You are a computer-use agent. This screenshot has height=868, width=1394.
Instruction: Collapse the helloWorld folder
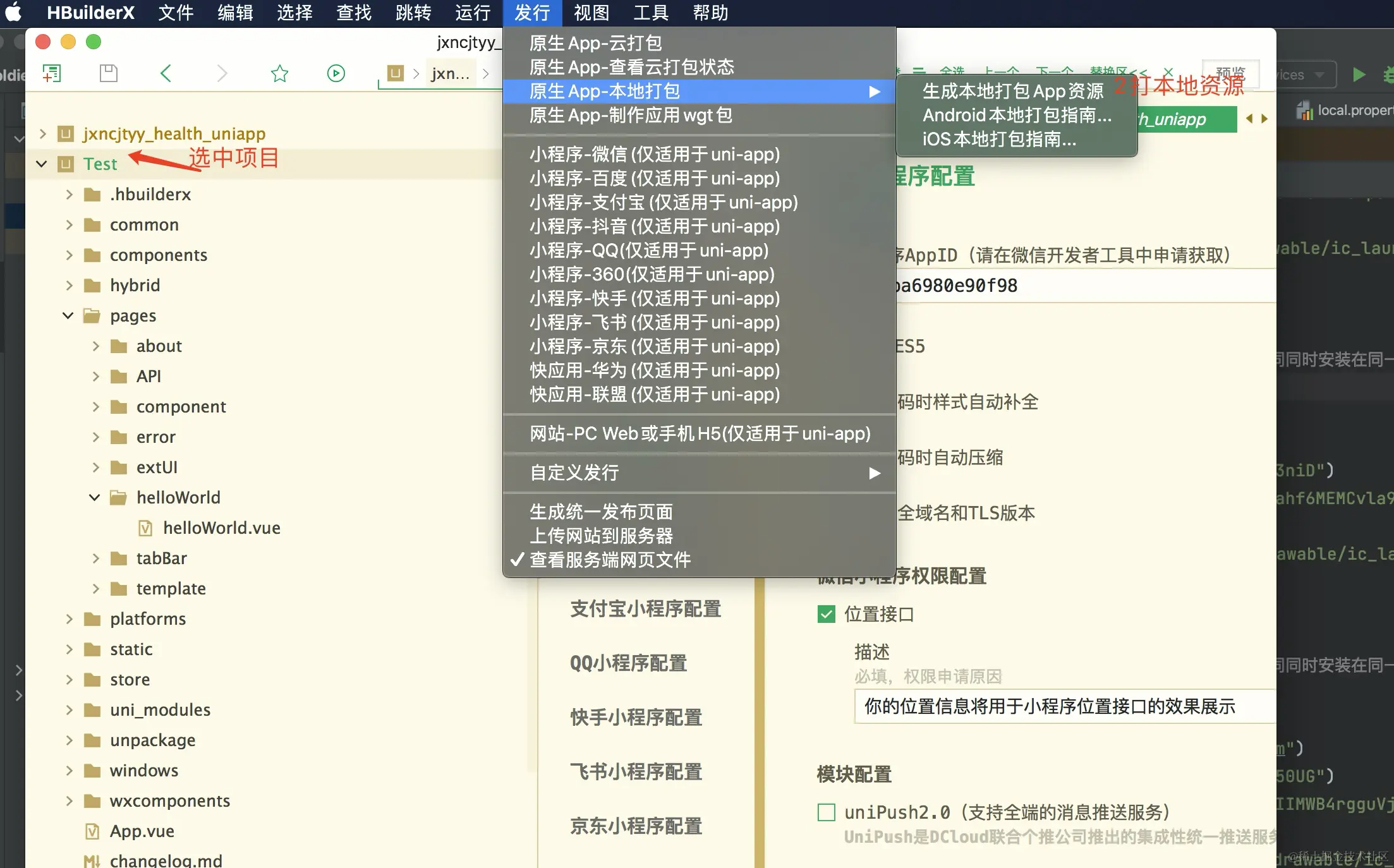tap(95, 498)
